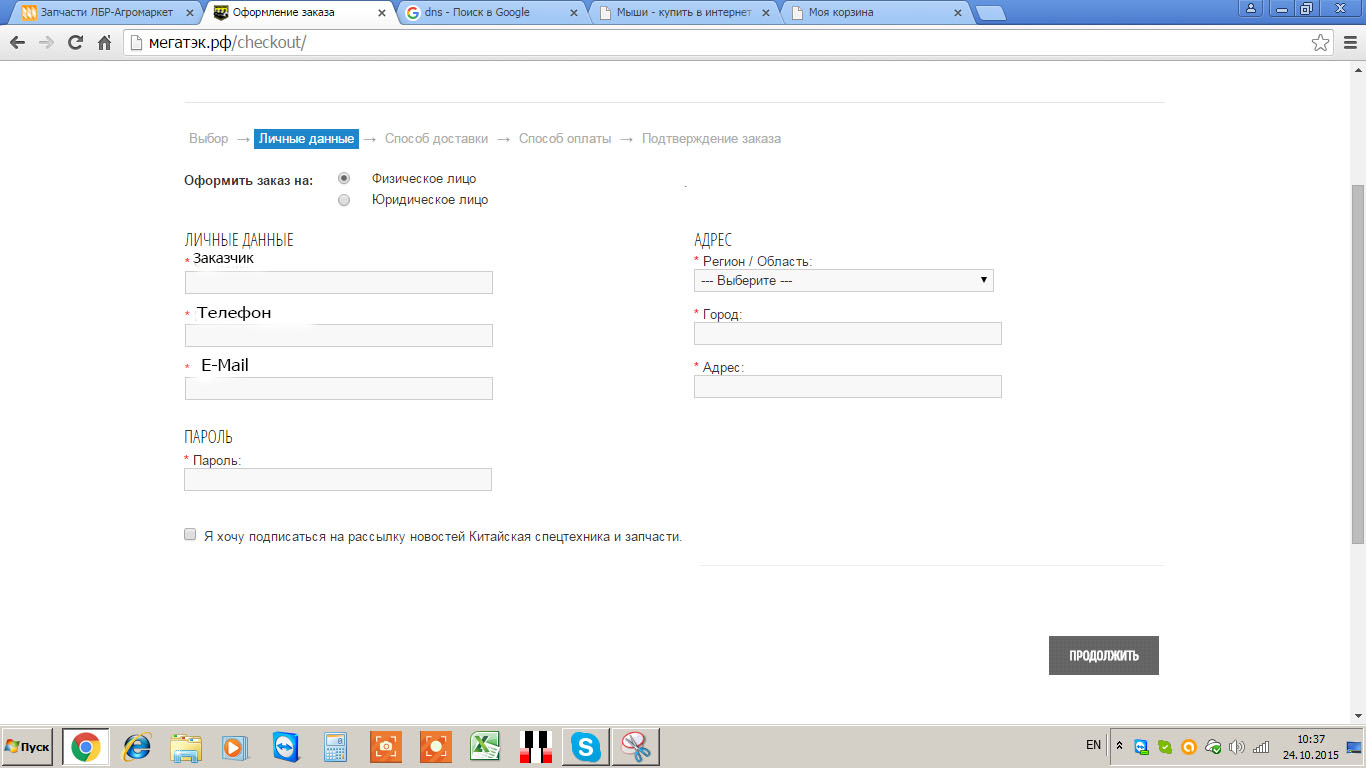
Task: Open TeamViewer from the taskbar
Action: [286, 747]
